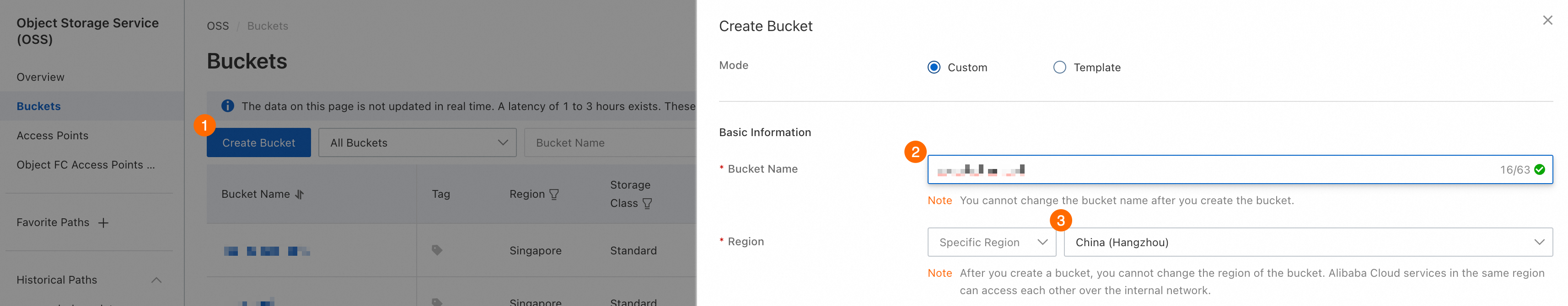Click the Bucket Name search field
Viewport: 1568px width, 306px height.
pyautogui.click(x=609, y=143)
